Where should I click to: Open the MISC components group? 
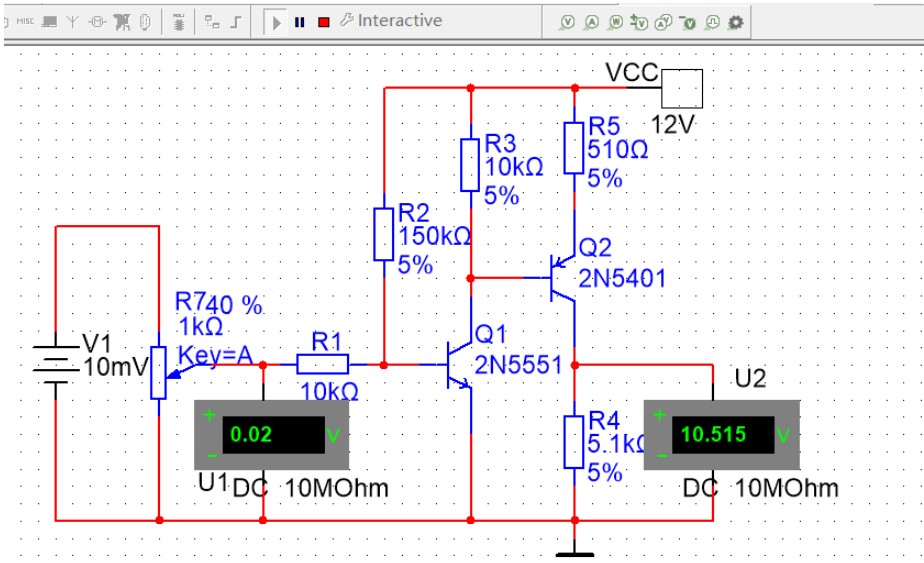pos(26,21)
